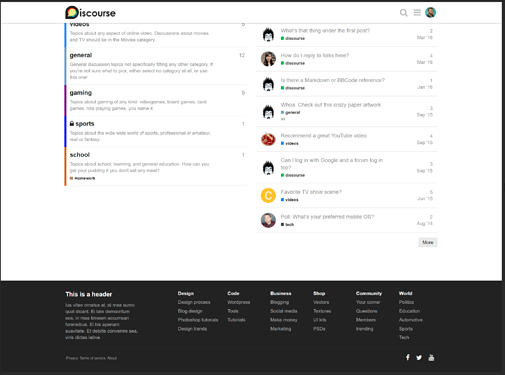Open the Blog design footer link
Image resolution: width=505 pixels, height=375 pixels.
(x=190, y=311)
